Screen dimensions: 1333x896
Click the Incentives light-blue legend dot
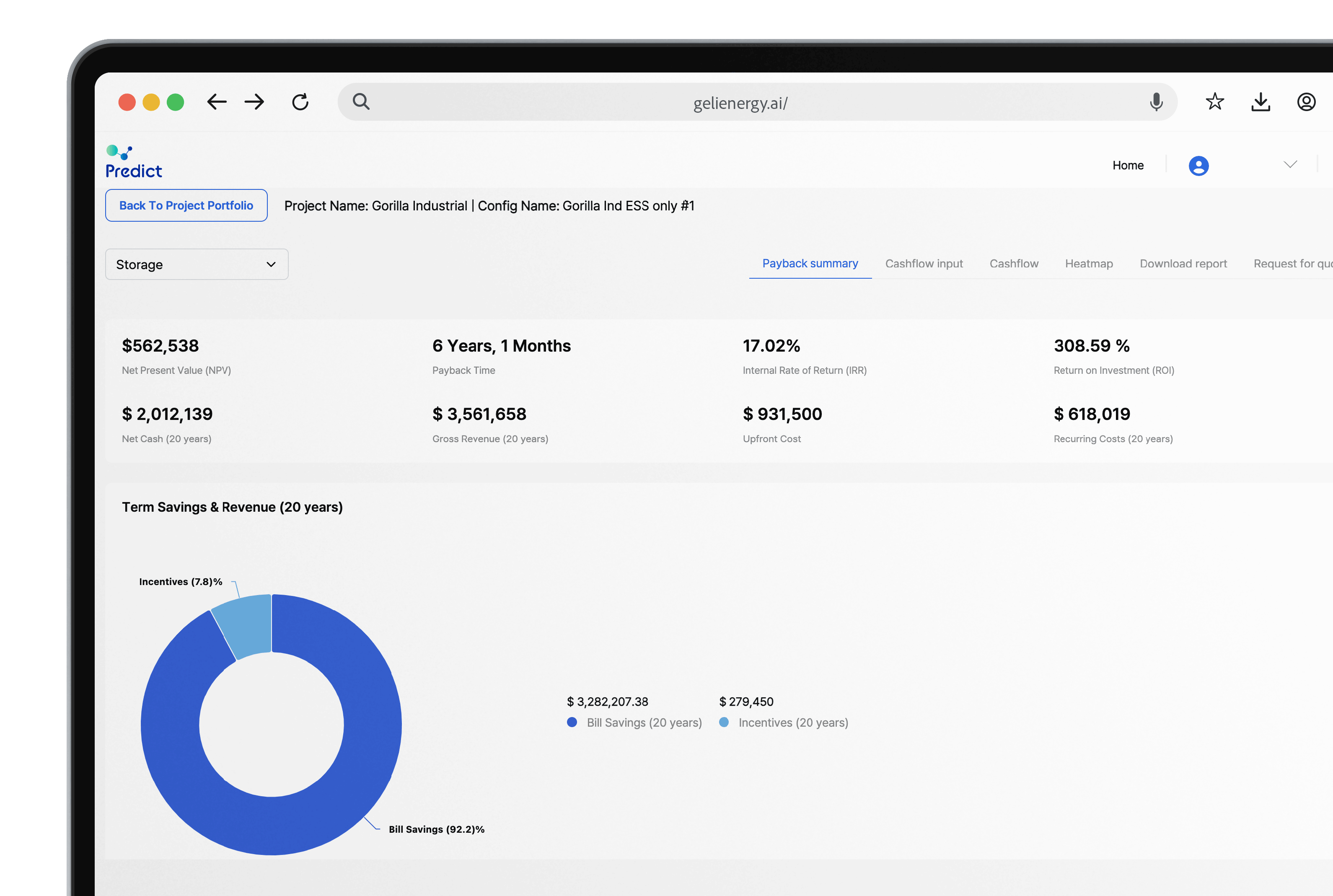724,722
